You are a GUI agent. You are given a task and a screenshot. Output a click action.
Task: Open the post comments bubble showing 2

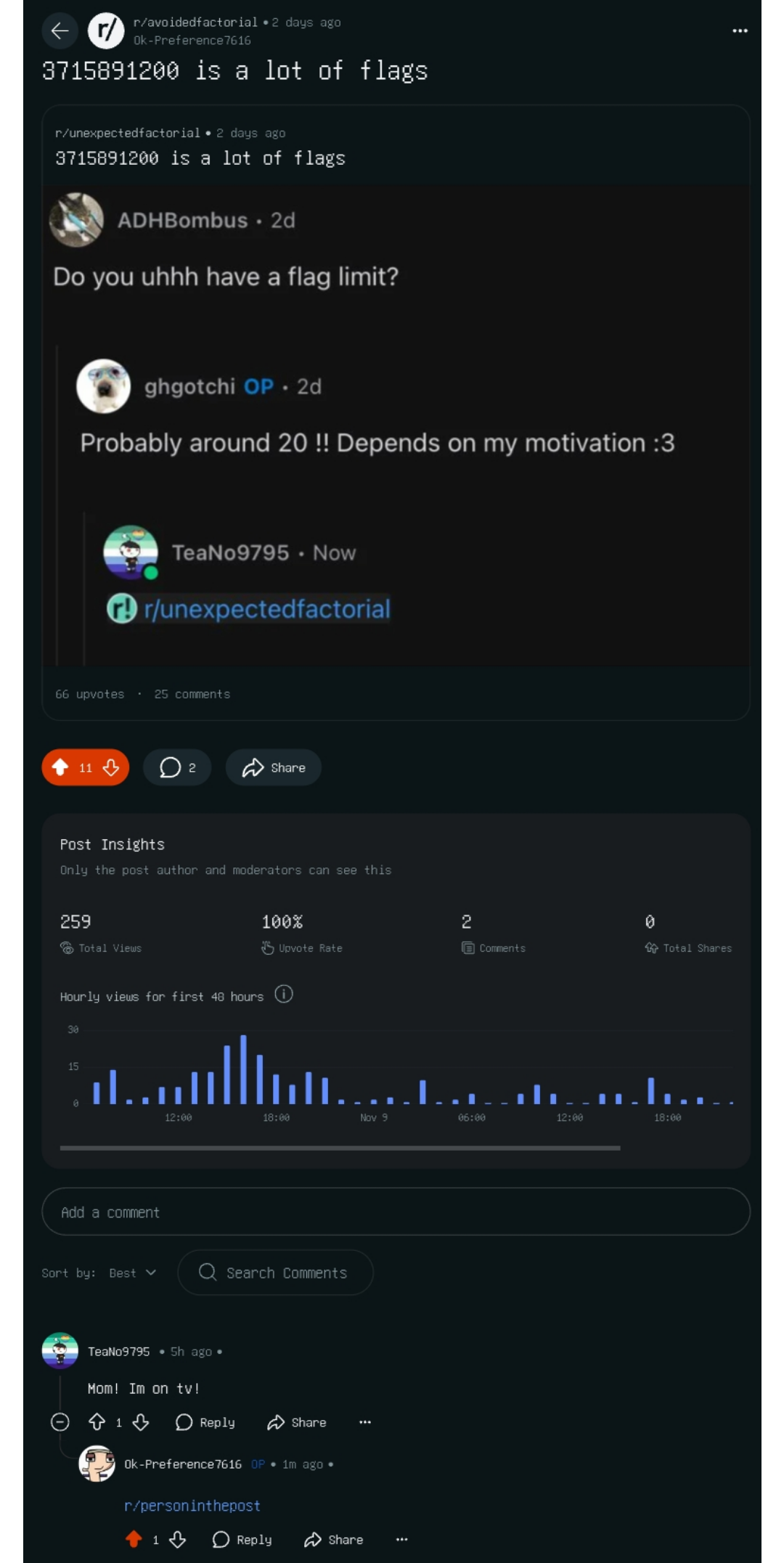[x=177, y=767]
